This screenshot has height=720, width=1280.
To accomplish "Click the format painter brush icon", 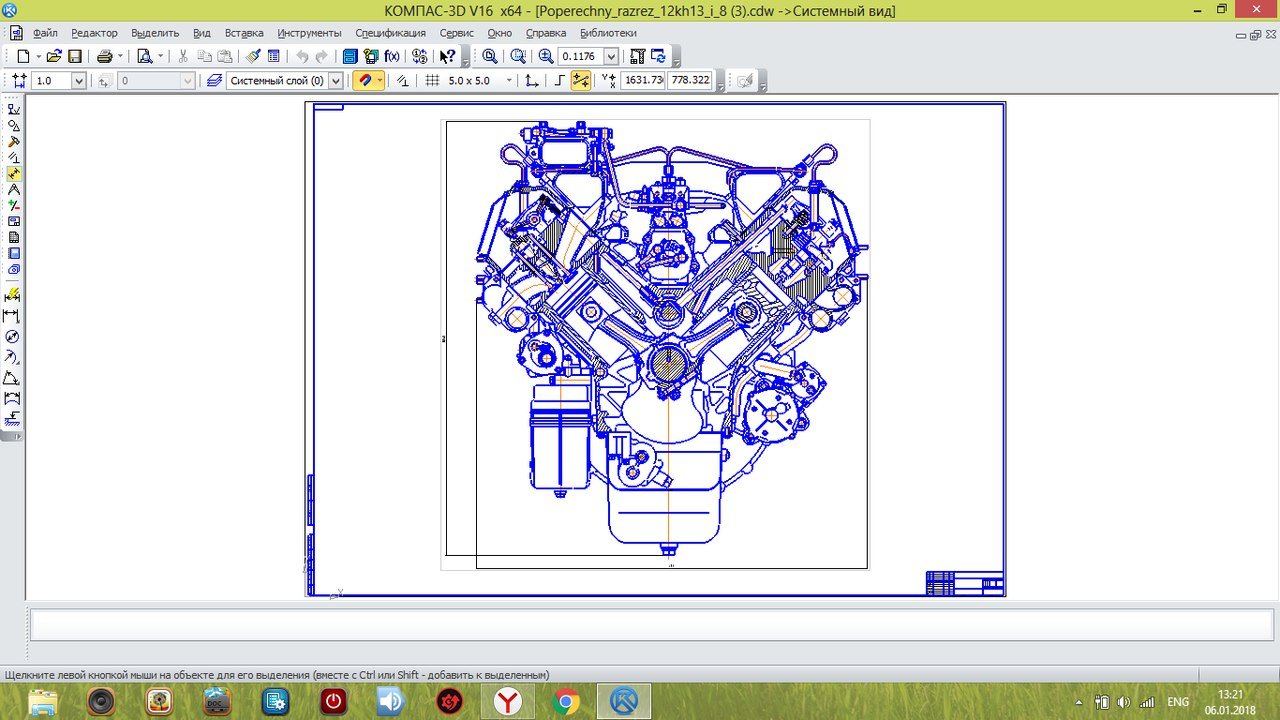I will (254, 57).
